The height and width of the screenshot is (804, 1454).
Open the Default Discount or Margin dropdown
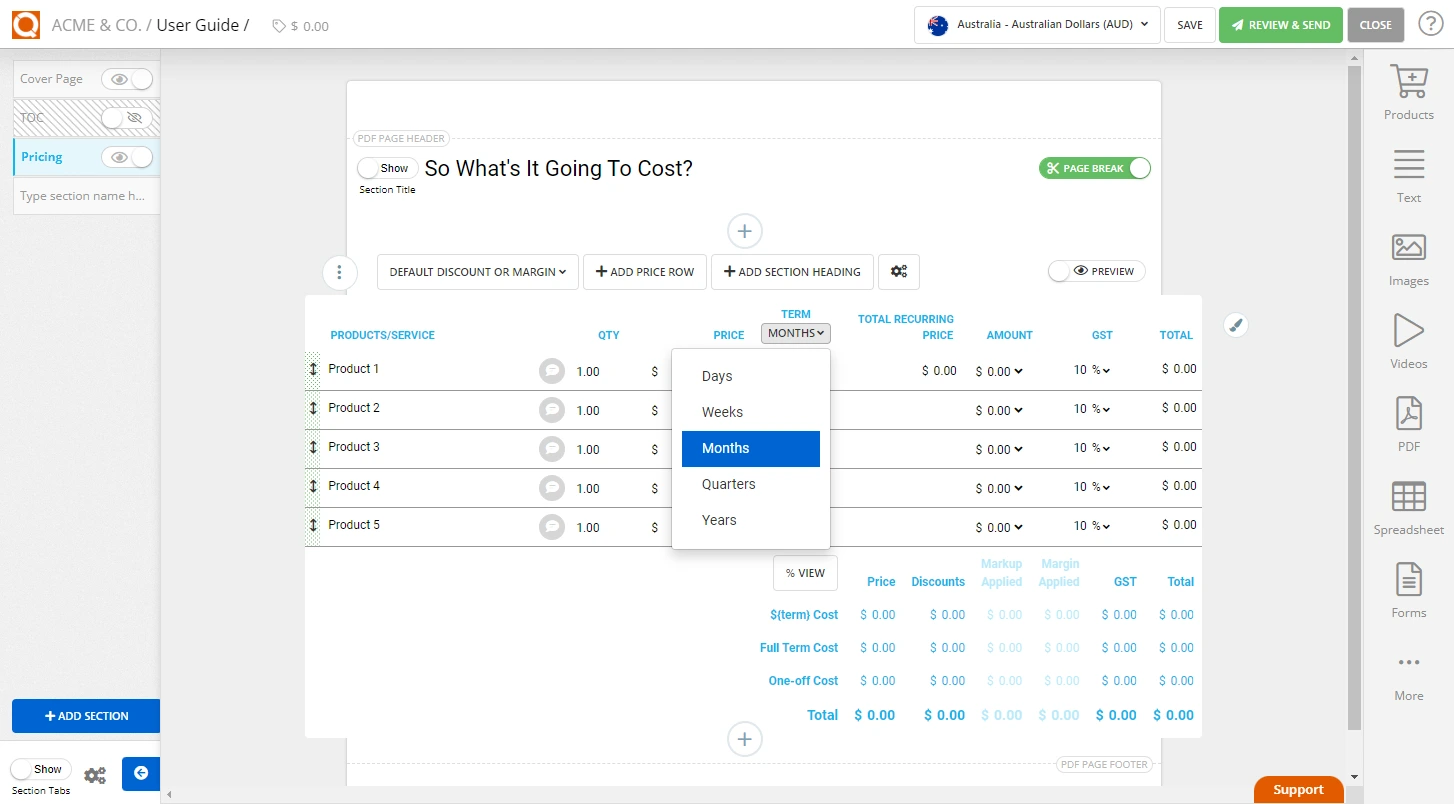(477, 271)
